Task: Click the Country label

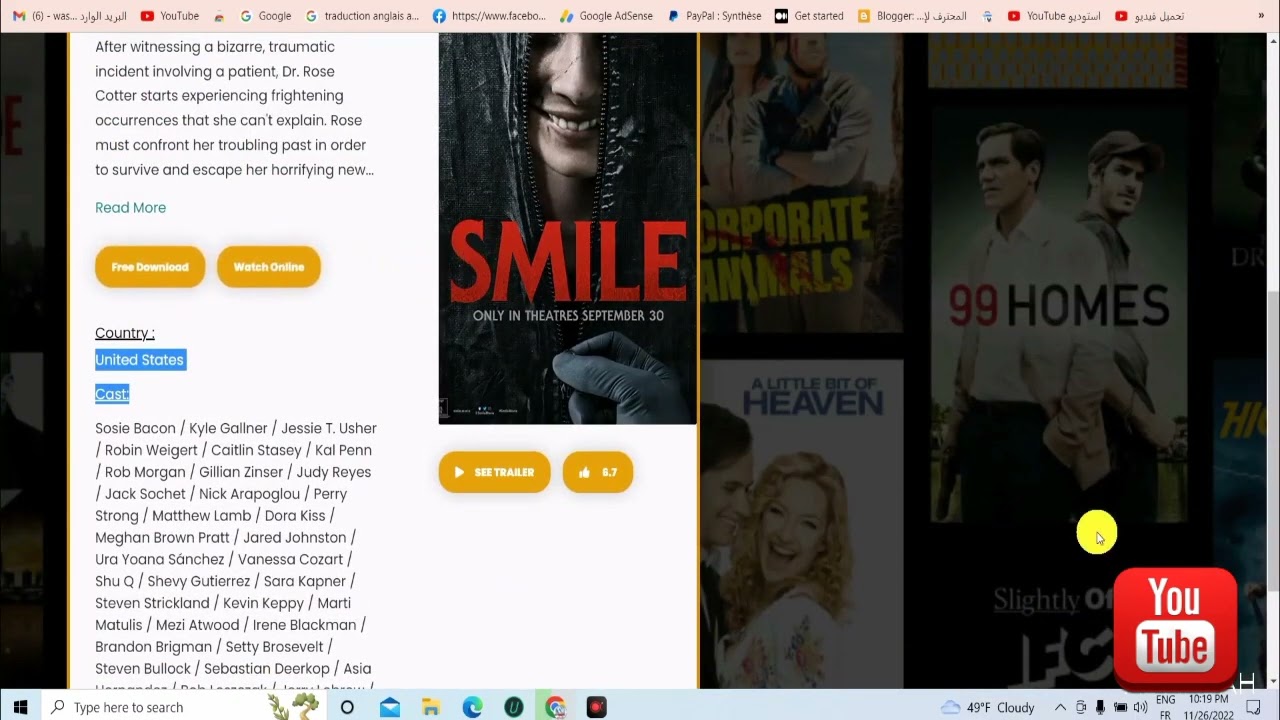Action: click(125, 333)
